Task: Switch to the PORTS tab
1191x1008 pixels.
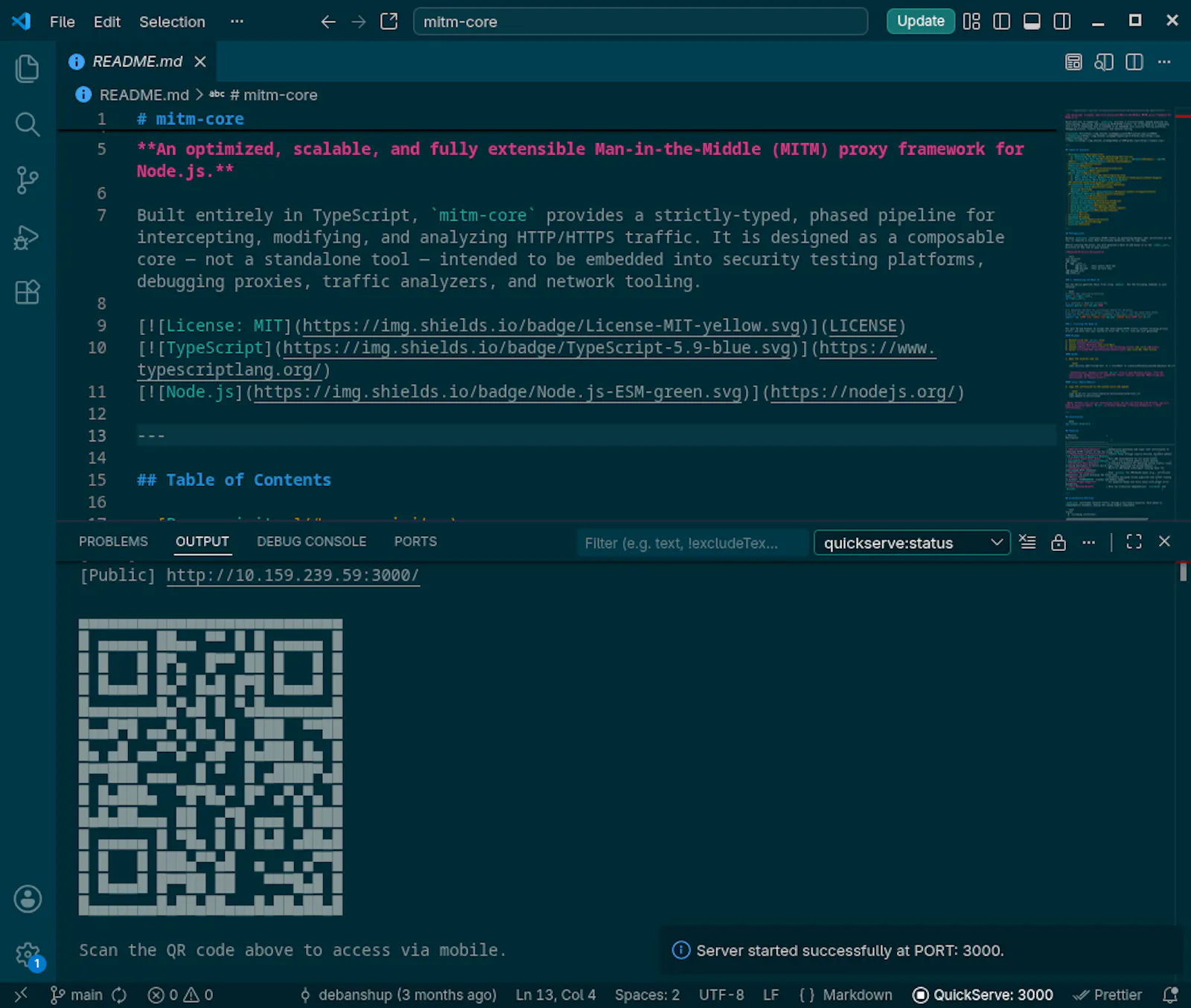Action: tap(415, 541)
